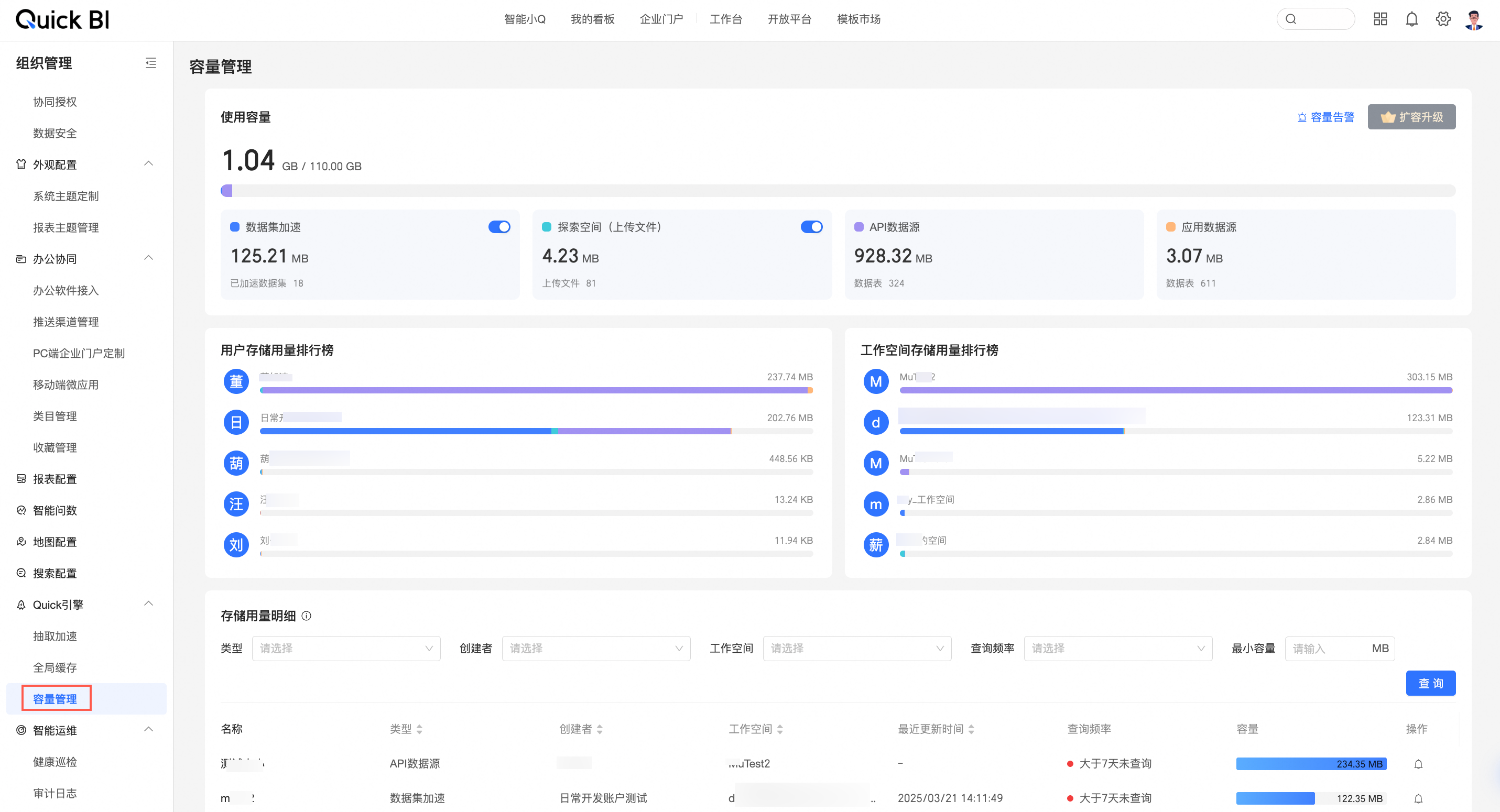Open 开放平台 in top navigation
The height and width of the screenshot is (812, 1500).
[x=789, y=19]
